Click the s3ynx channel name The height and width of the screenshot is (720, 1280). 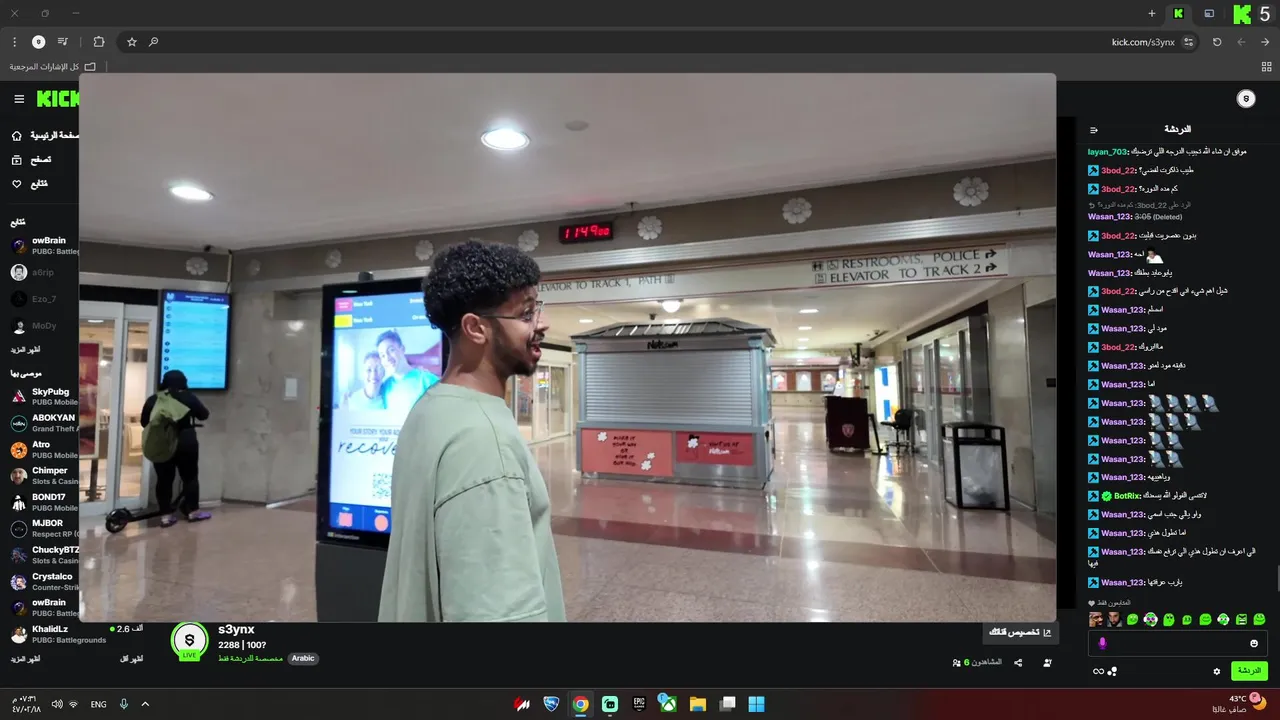point(236,629)
